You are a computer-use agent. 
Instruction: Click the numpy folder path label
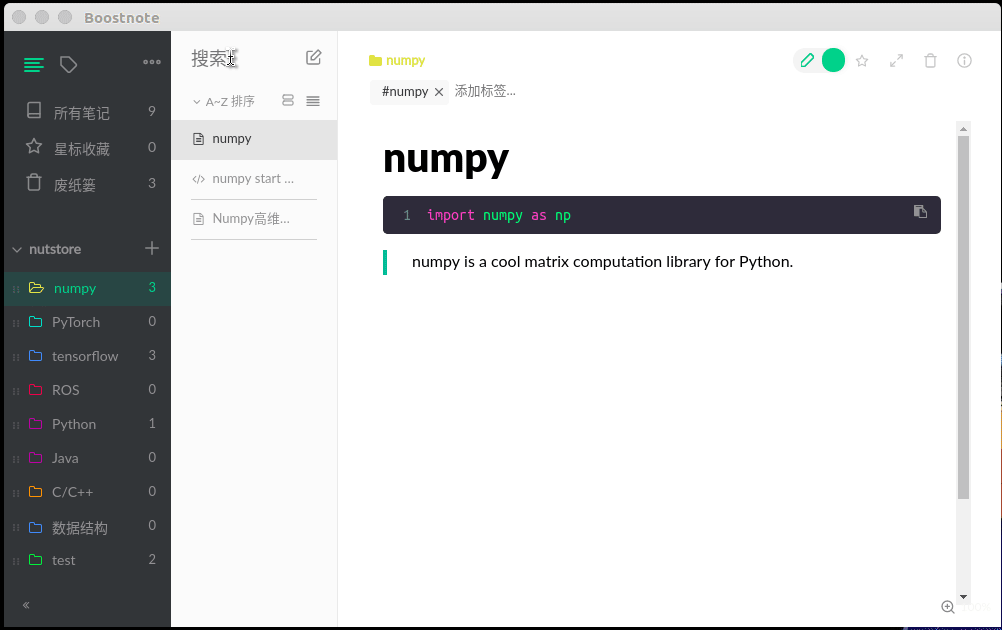point(405,61)
